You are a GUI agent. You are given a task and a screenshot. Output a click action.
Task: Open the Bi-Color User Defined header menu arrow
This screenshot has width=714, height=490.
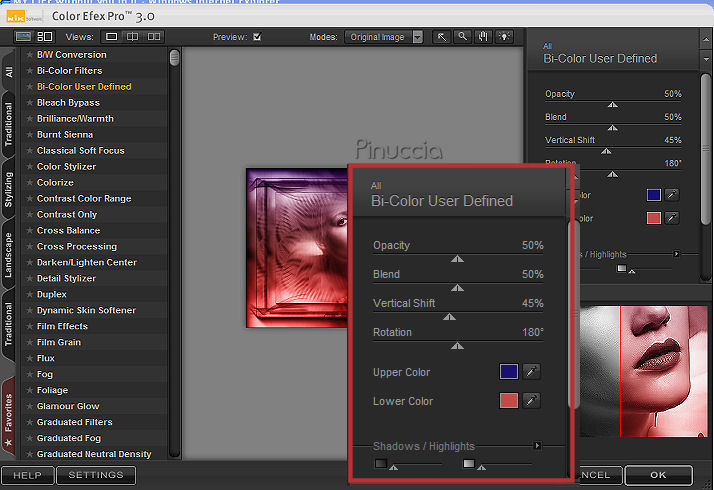(x=706, y=59)
